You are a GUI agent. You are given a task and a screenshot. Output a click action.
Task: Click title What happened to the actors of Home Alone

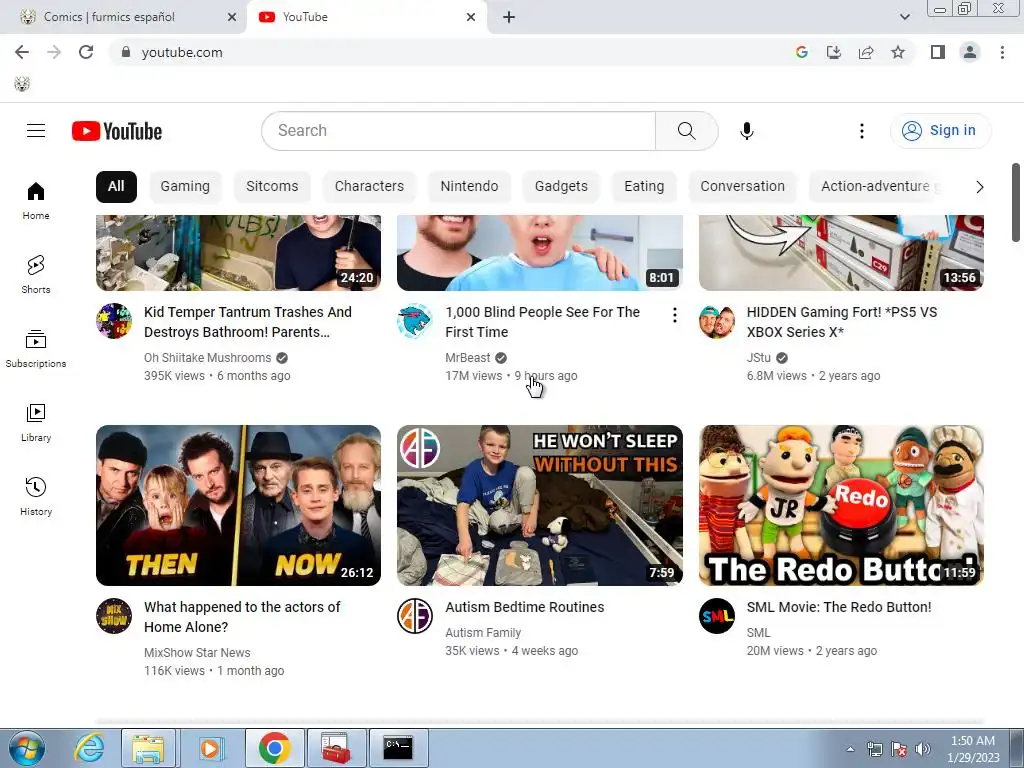point(242,616)
